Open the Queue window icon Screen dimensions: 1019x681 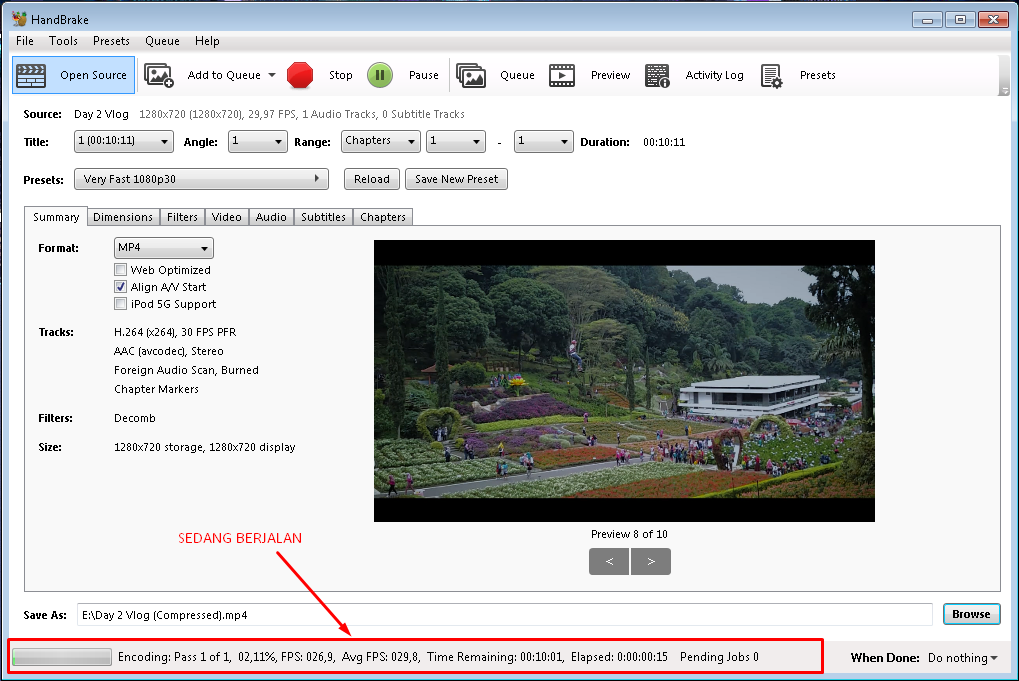(x=471, y=75)
